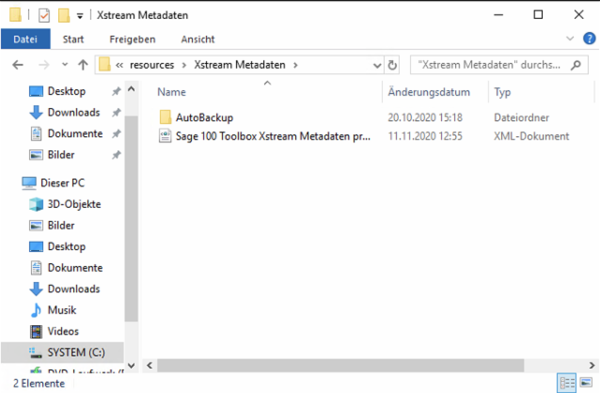This screenshot has width=600, height=393.
Task: Select Sage 100 Toolbox Xstream Metadaten file name
Action: 273,136
